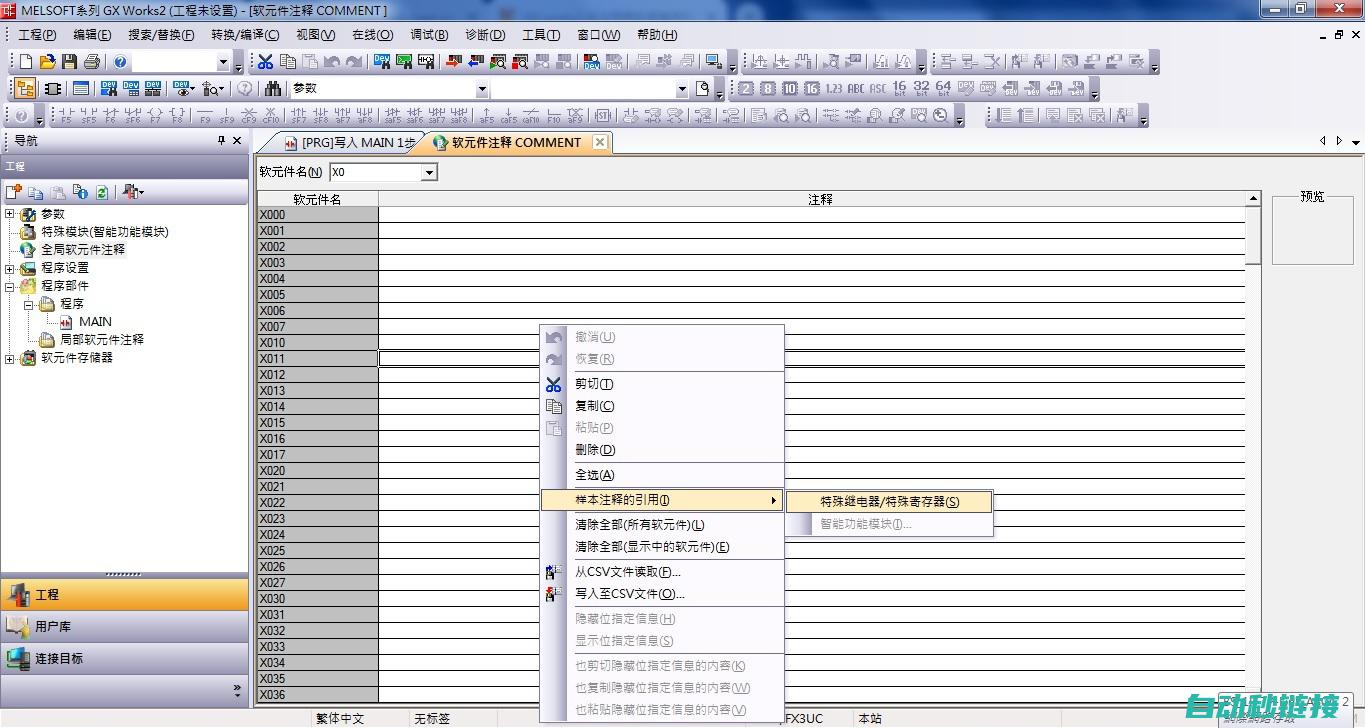Image resolution: width=1365 pixels, height=728 pixels.
Task: Select 局部软元件注释 in the tree
Action: click(x=102, y=340)
